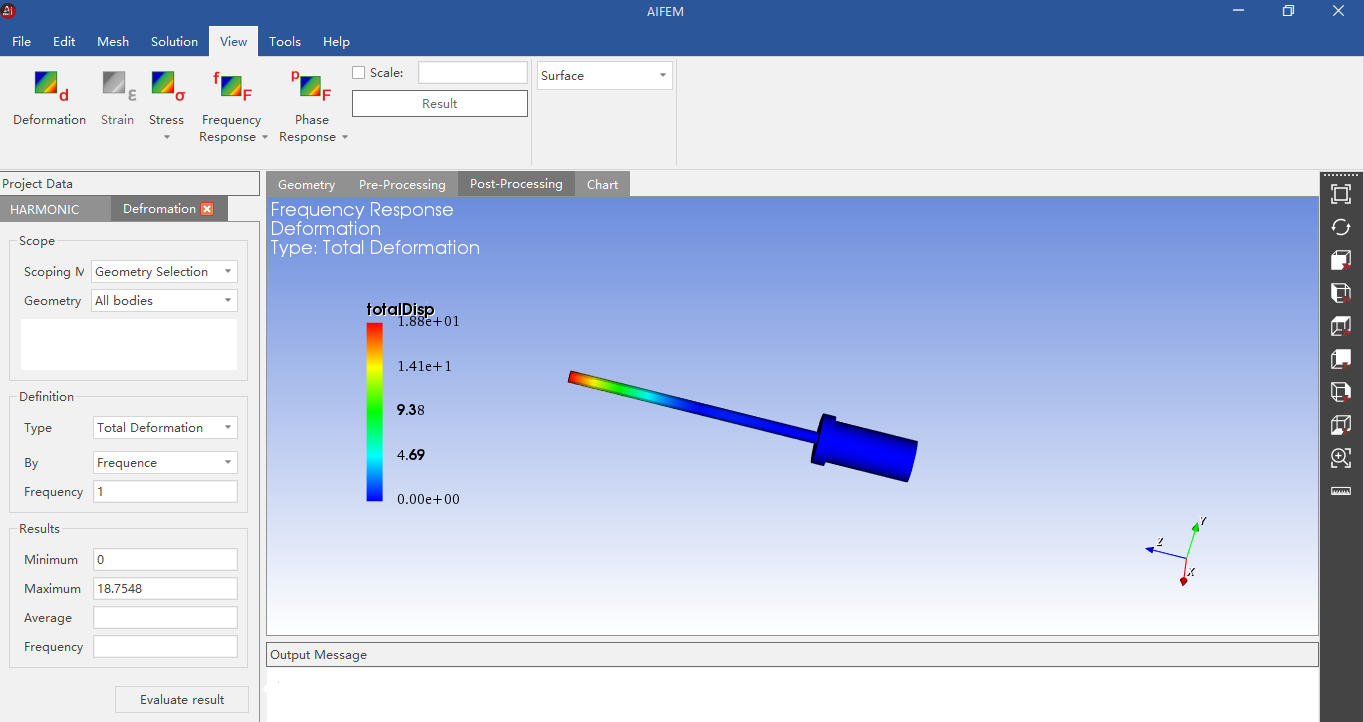The width and height of the screenshot is (1364, 722).
Task: Switch to the HARMONIC panel tab
Action: 45,209
